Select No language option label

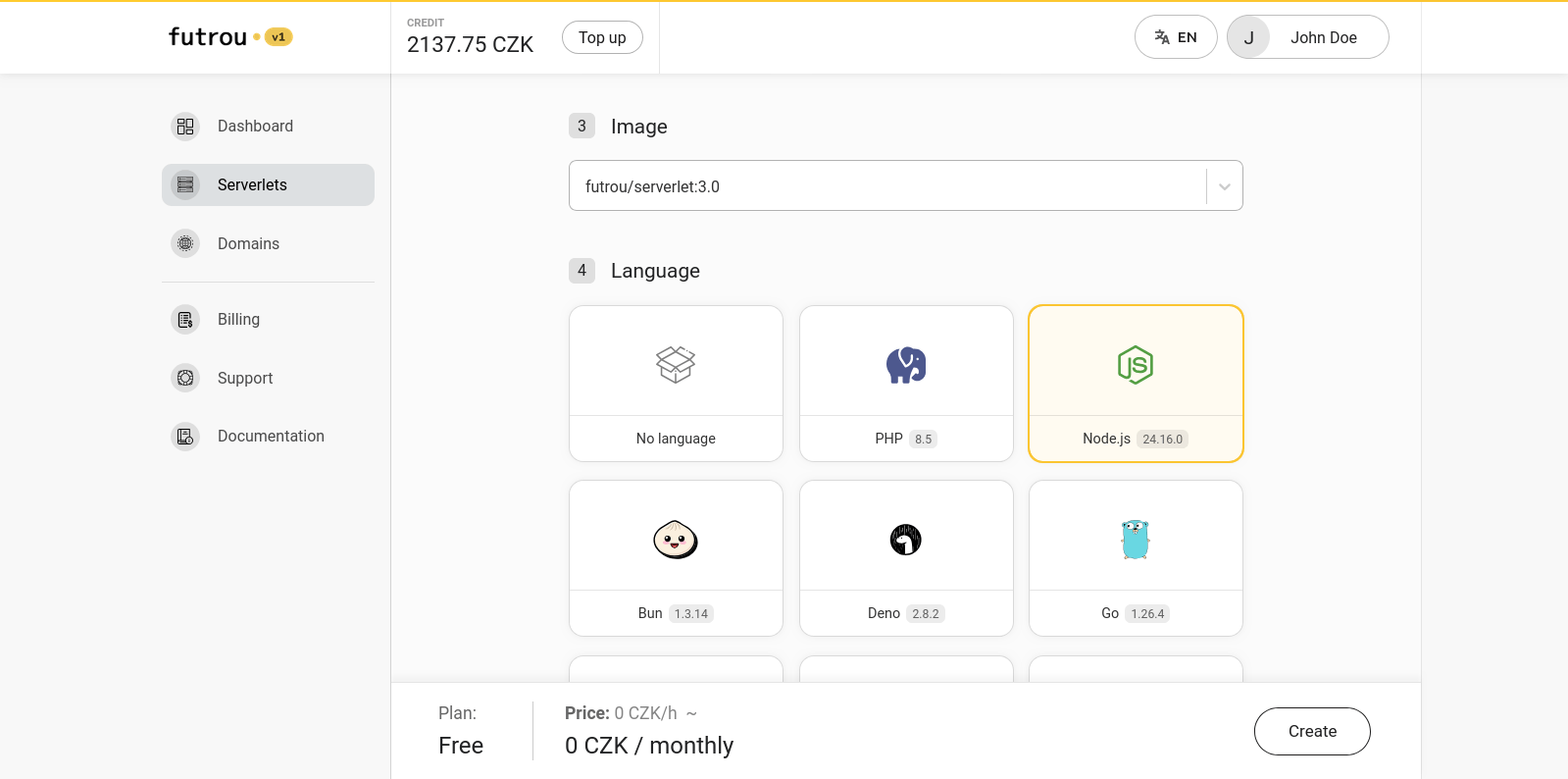(x=676, y=439)
